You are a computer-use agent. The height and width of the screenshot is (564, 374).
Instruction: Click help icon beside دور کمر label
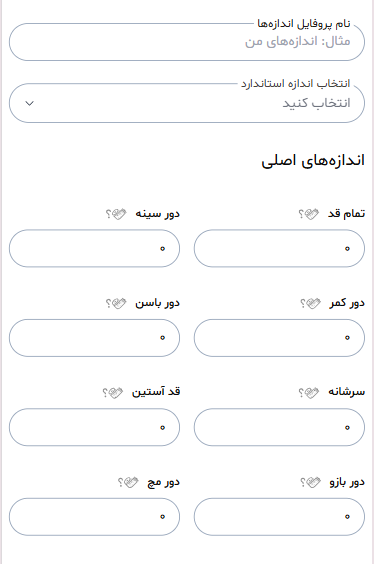310,303
